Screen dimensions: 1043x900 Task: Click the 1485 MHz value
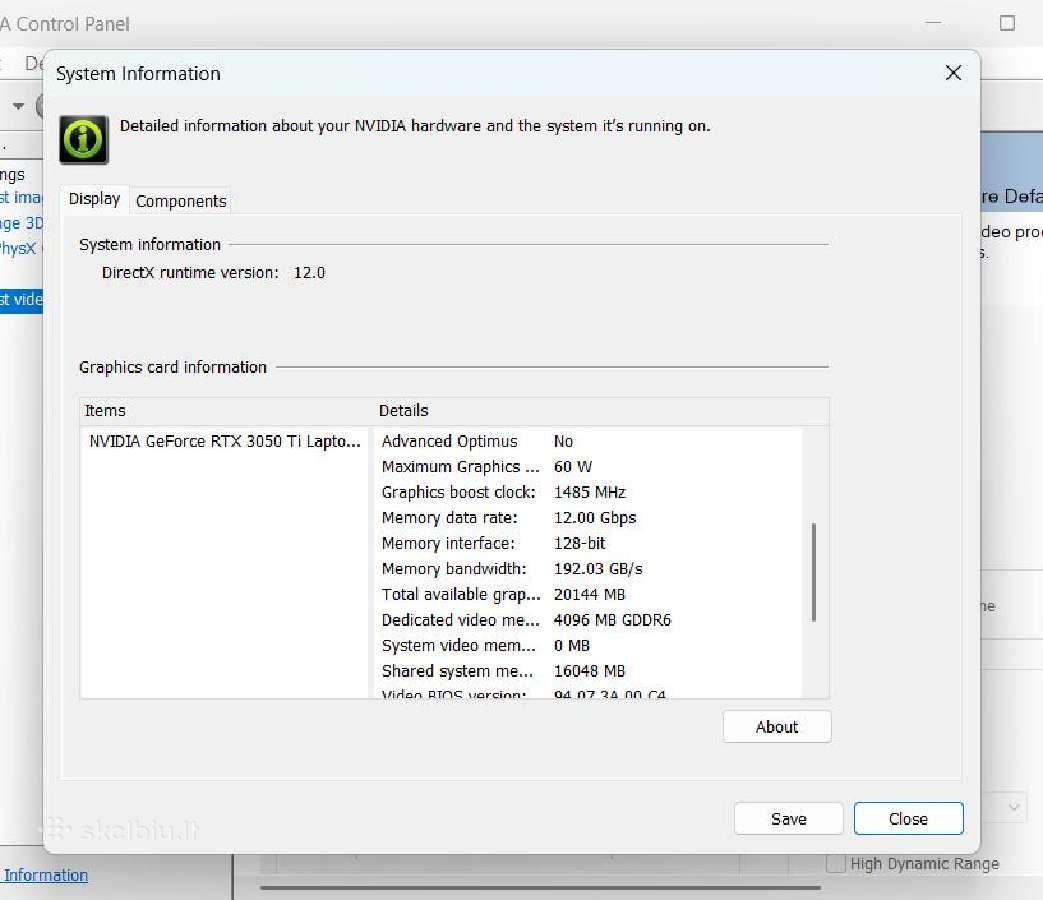pos(589,492)
